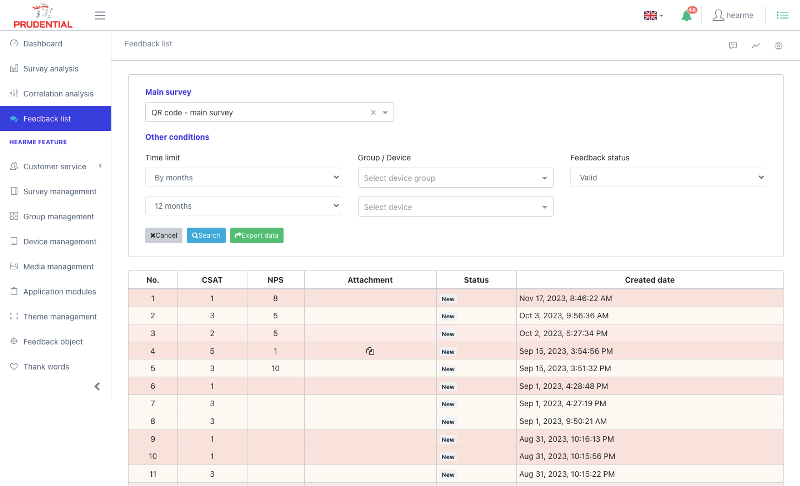Click the green list icon at top right
Viewport: 800px width, 486px height.
782,15
